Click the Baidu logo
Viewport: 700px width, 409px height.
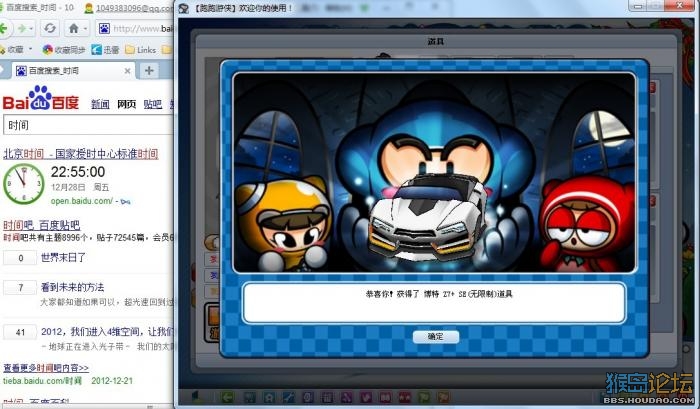(x=41, y=98)
